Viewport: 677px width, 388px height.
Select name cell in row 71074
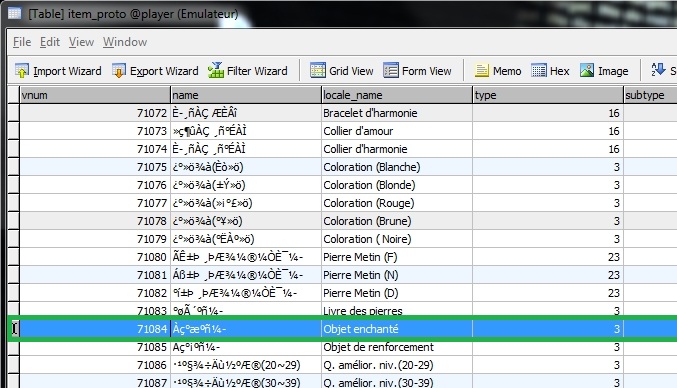[246, 149]
